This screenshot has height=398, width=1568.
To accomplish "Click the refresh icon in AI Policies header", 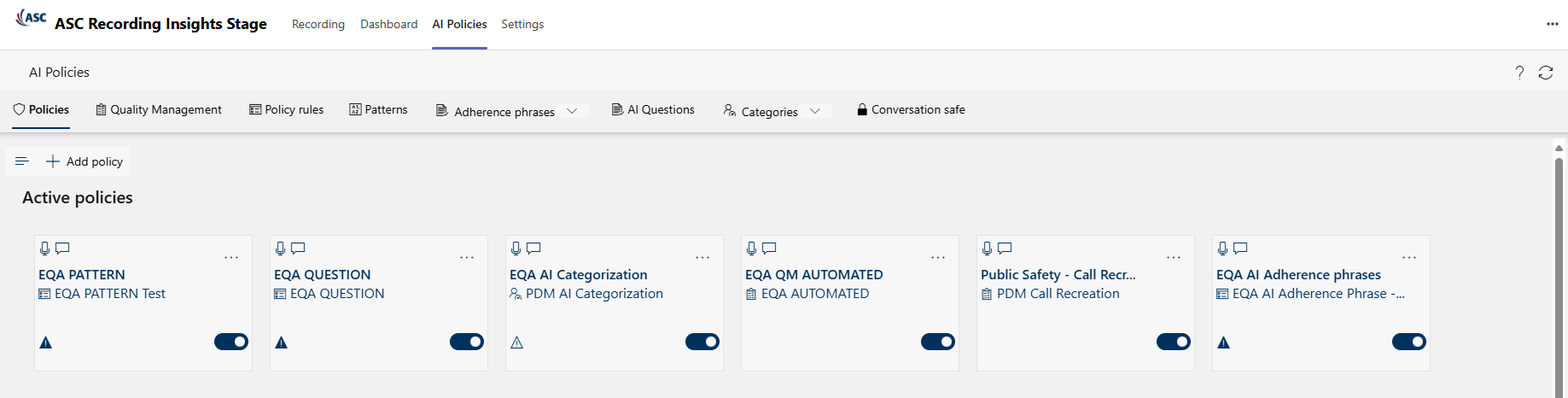I will tap(1546, 73).
